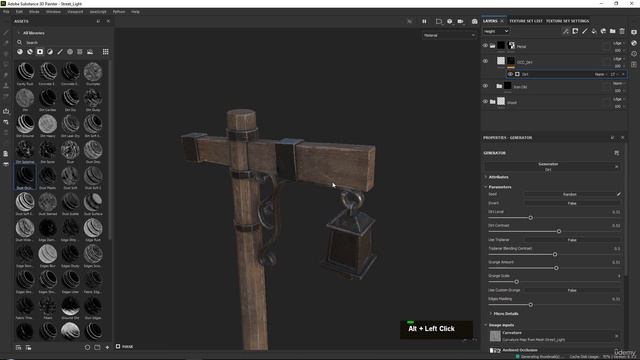Open camera settings icon in viewport toolbar
Screen dimensions: 640x360
(460, 21)
